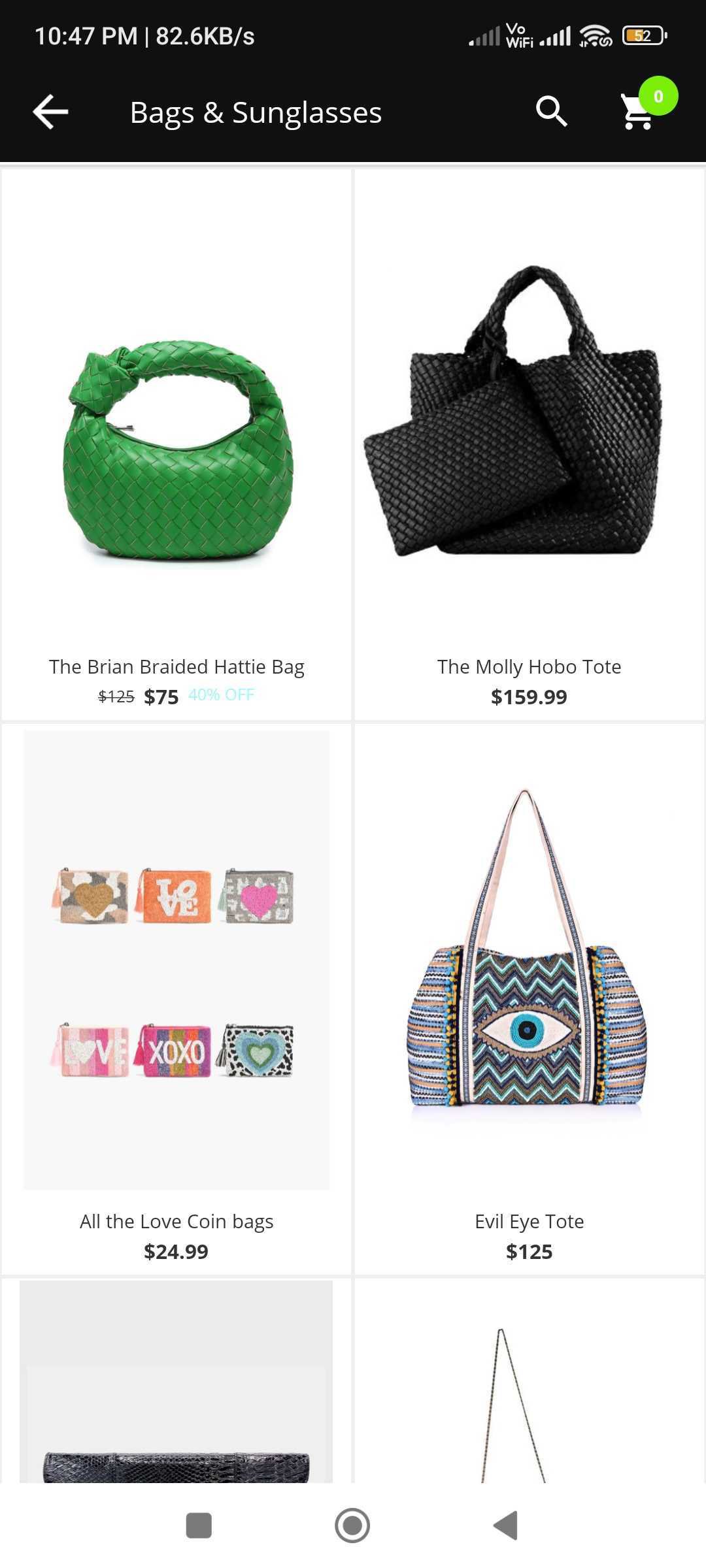Open the black snakeskin clutch thumbnail
The height and width of the screenshot is (1568, 706).
(176, 1381)
